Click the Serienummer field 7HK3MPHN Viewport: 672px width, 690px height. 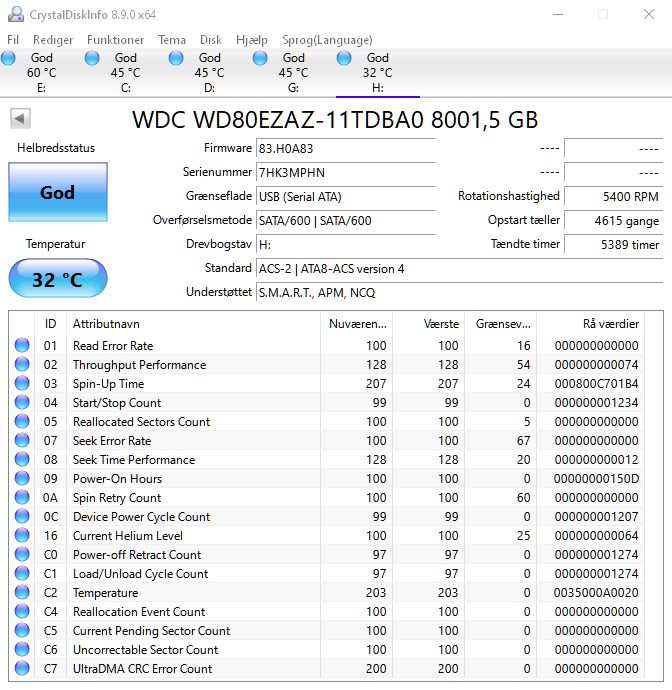(x=345, y=172)
